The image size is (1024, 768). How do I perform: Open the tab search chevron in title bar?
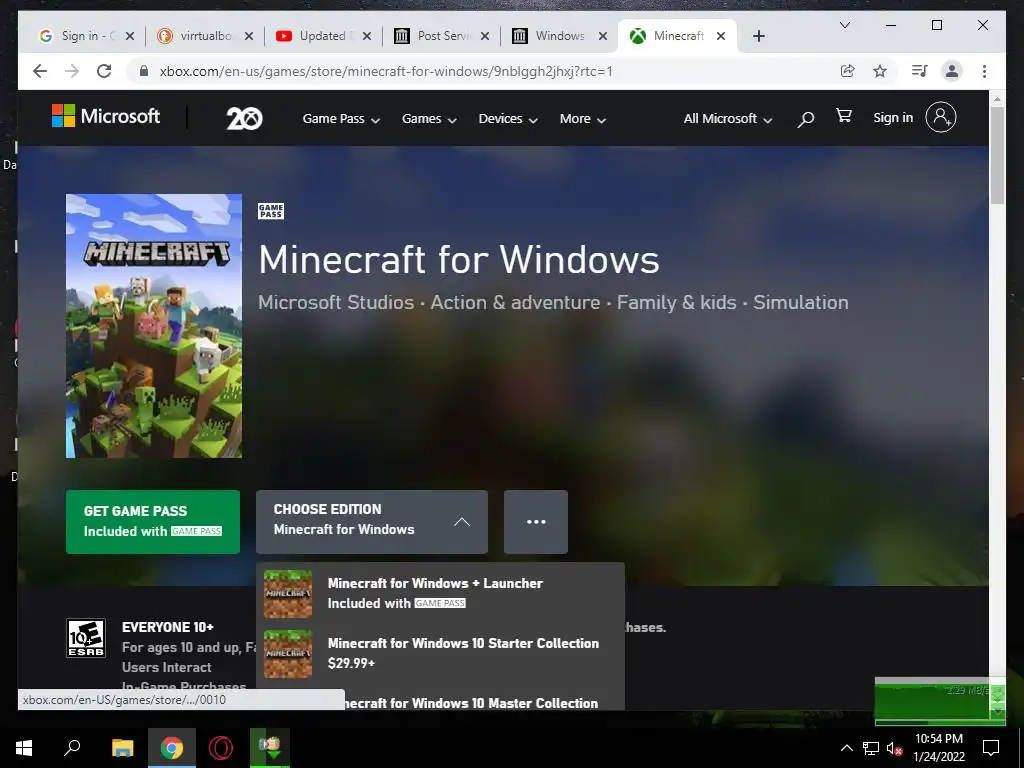844,25
